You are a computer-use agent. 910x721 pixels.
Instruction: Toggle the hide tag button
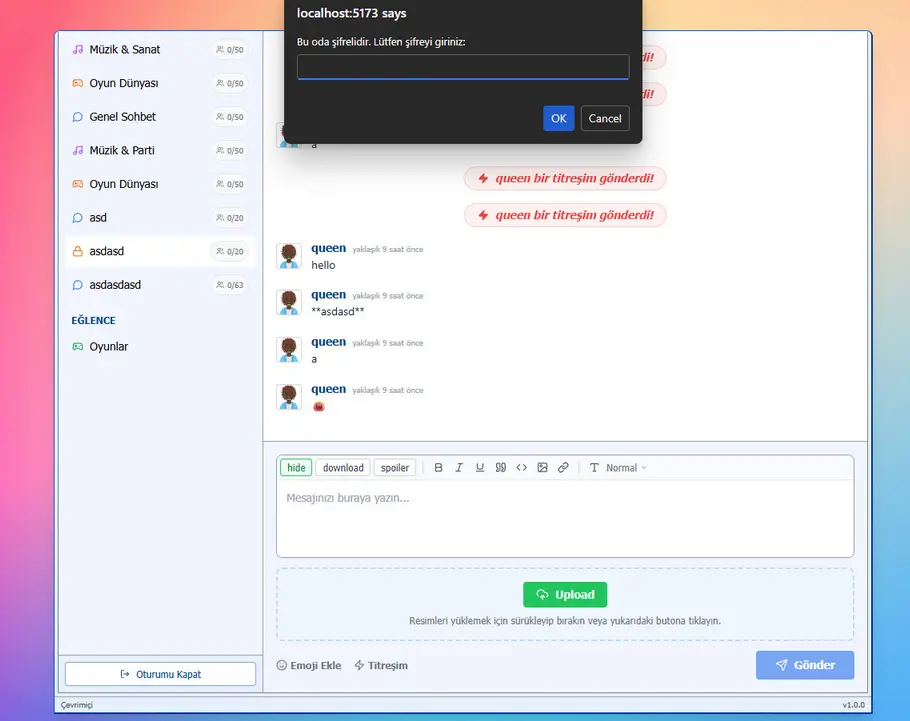(296, 468)
